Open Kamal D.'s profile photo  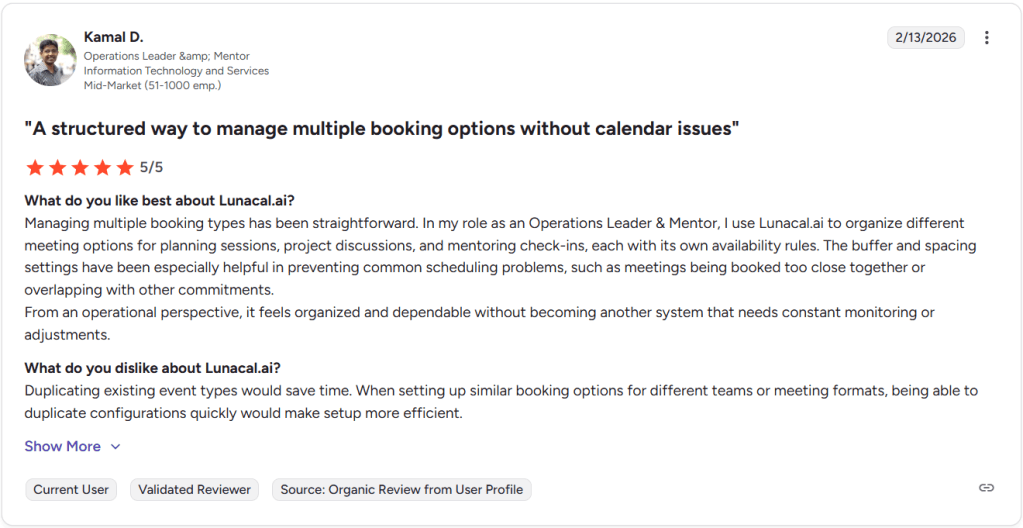[50, 60]
